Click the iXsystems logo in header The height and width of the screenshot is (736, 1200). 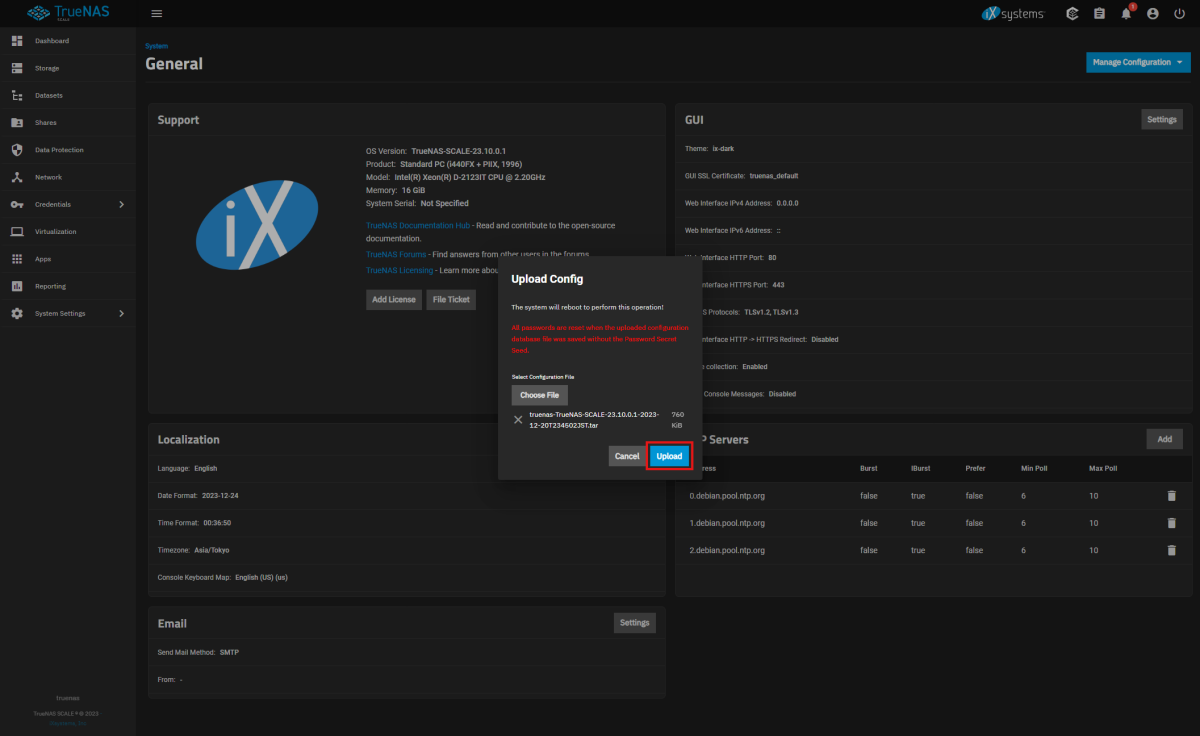tap(1012, 14)
